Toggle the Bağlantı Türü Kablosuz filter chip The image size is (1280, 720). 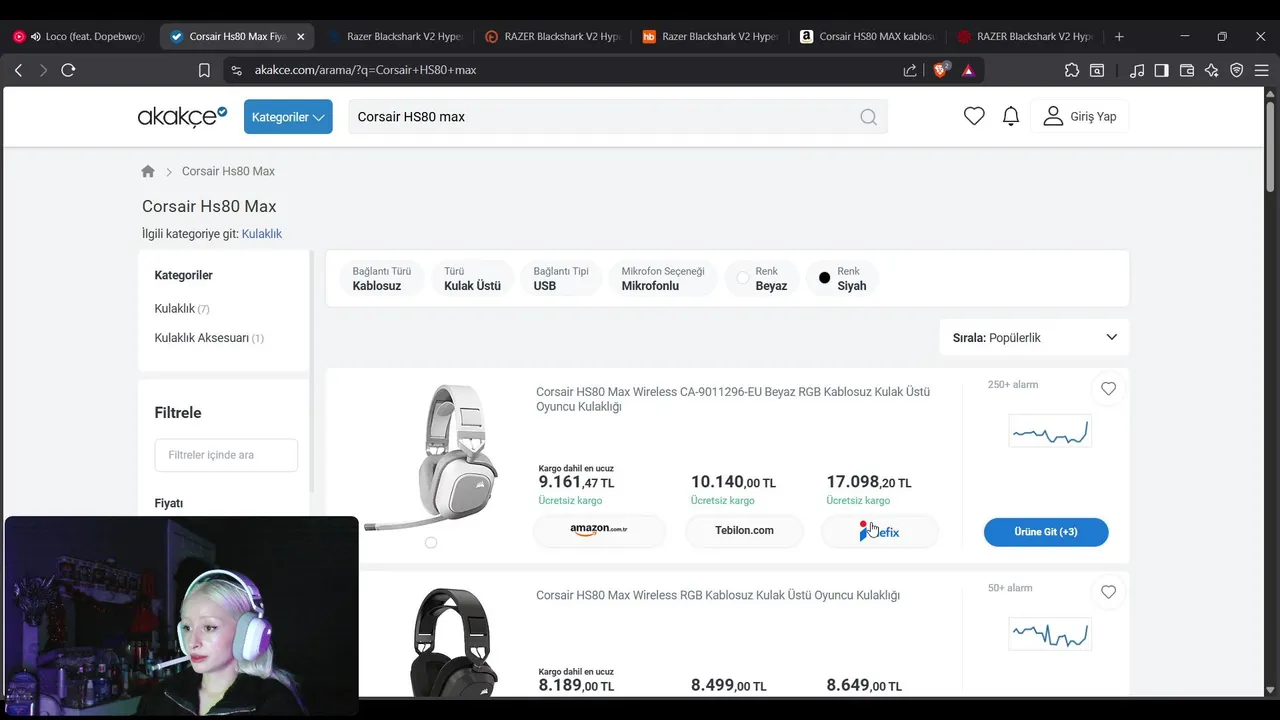coord(382,278)
